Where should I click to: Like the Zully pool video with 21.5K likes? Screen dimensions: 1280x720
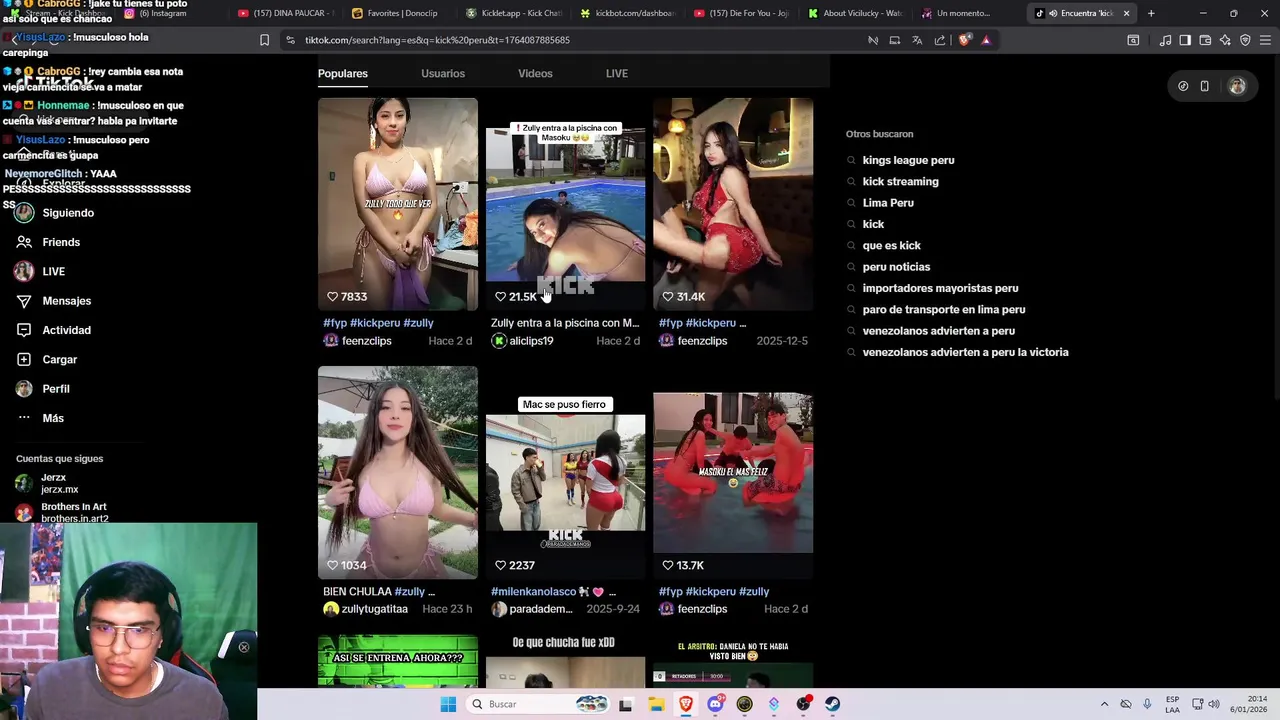click(500, 297)
